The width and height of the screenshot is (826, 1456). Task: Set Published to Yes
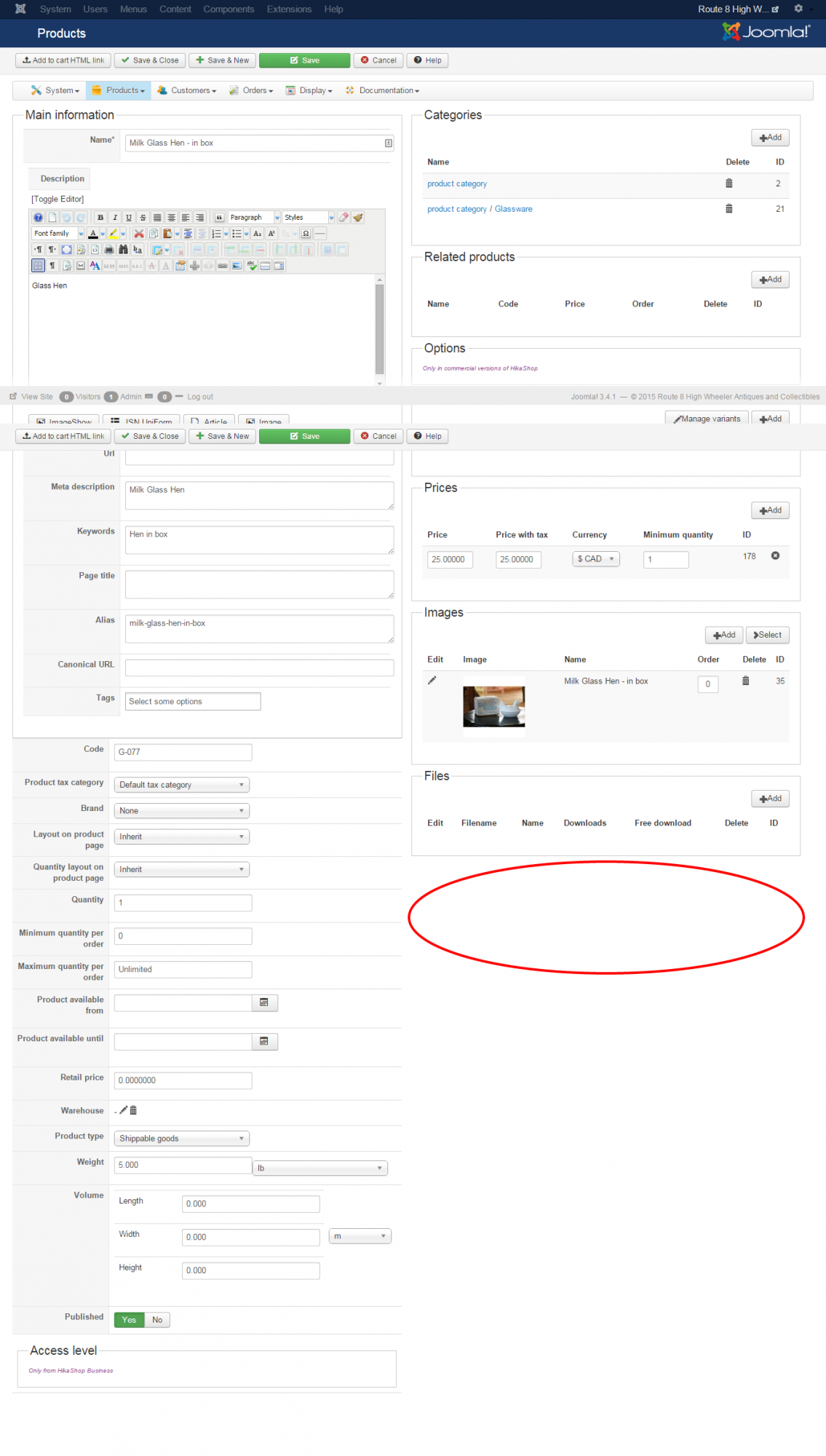129,1320
